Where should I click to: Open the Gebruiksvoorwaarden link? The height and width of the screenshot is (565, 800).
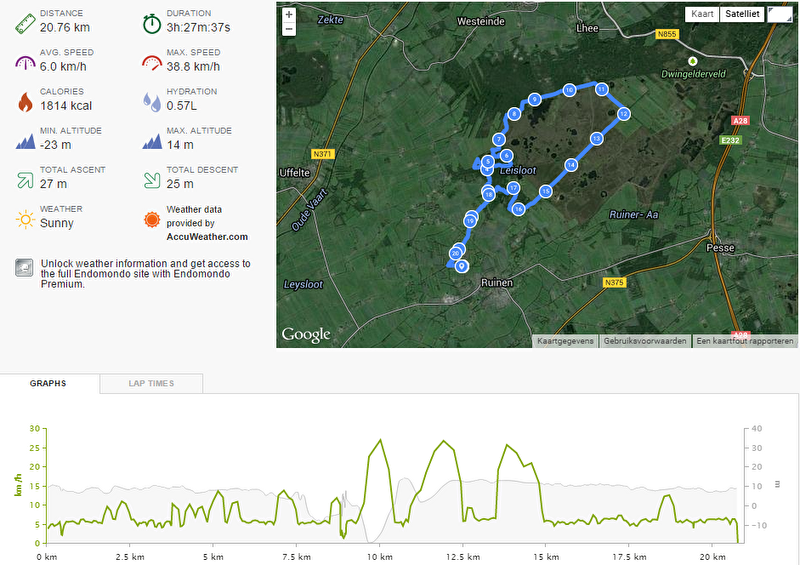point(644,341)
